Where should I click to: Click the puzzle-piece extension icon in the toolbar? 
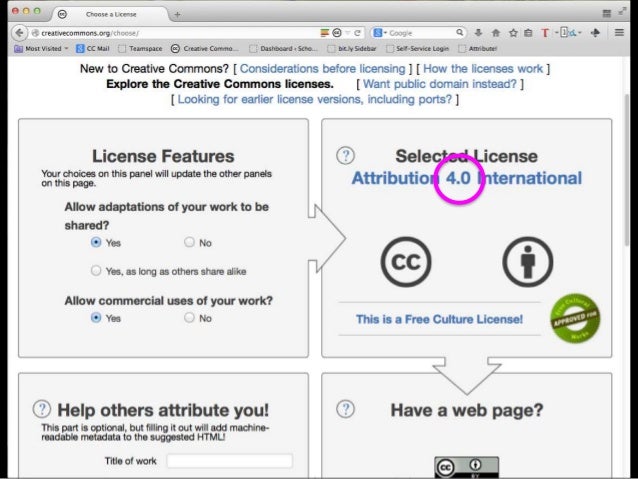coord(595,33)
